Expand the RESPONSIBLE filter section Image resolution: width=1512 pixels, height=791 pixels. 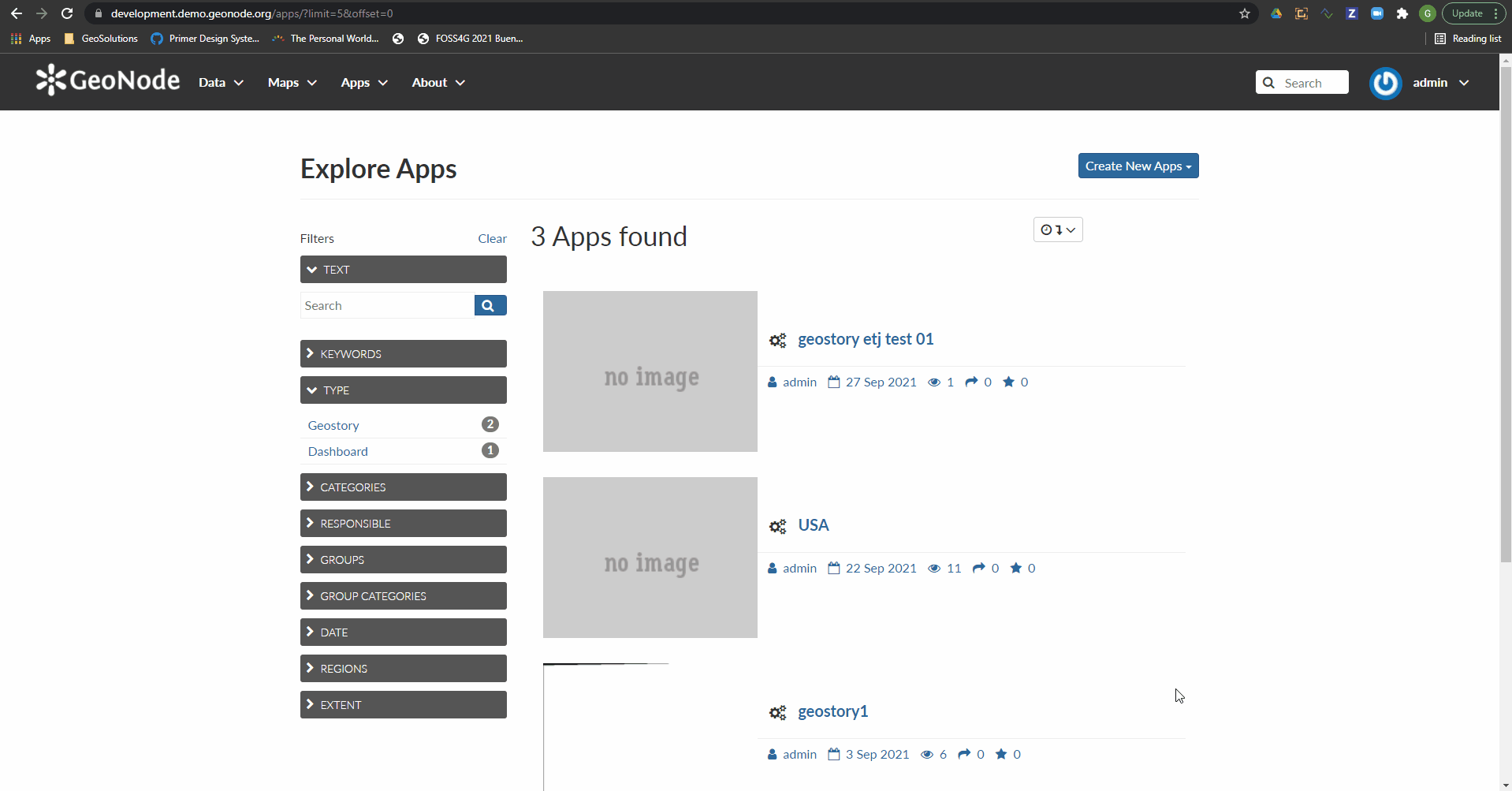[x=404, y=523]
